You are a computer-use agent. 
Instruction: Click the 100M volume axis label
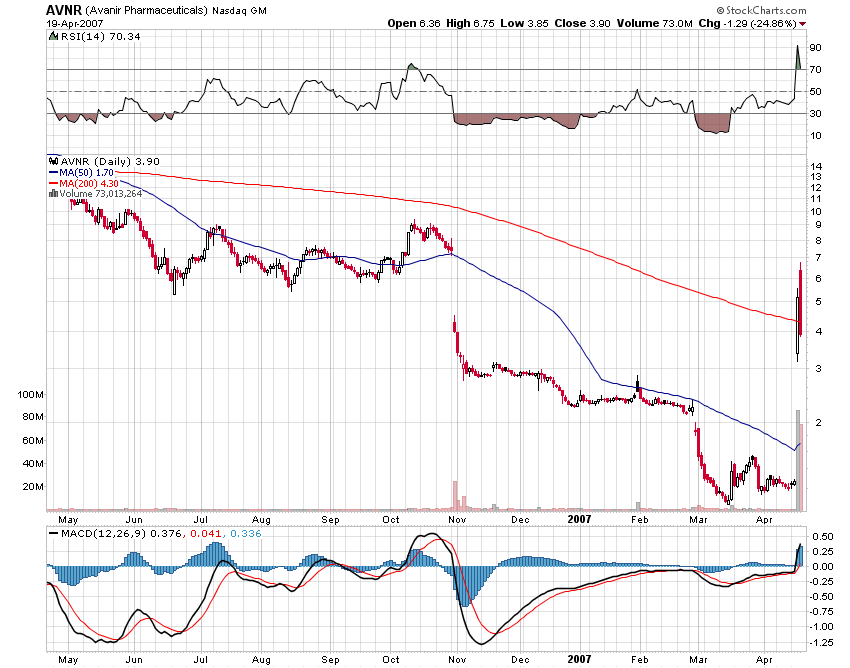coord(30,395)
